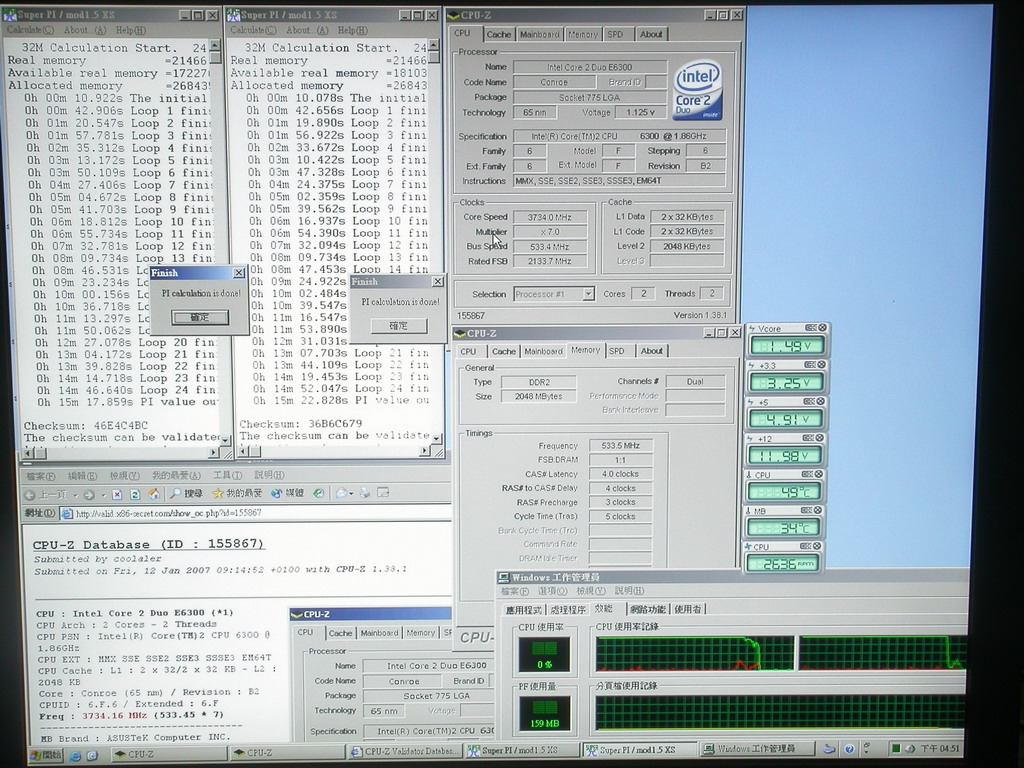Click the right Super PI horizontal scrollbar right arrow
Screen dimensions: 1024x768
point(425,451)
